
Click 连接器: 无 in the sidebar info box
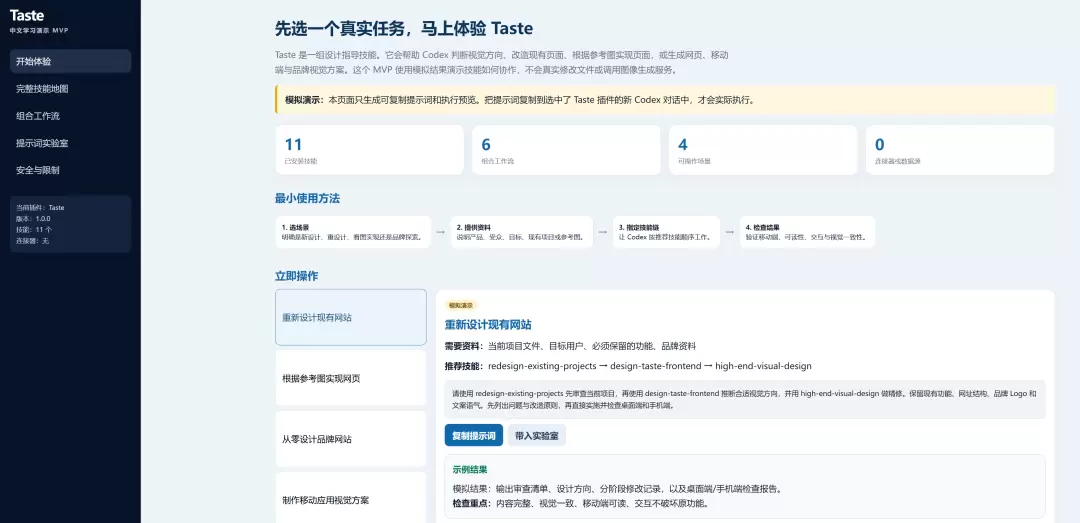[32, 240]
